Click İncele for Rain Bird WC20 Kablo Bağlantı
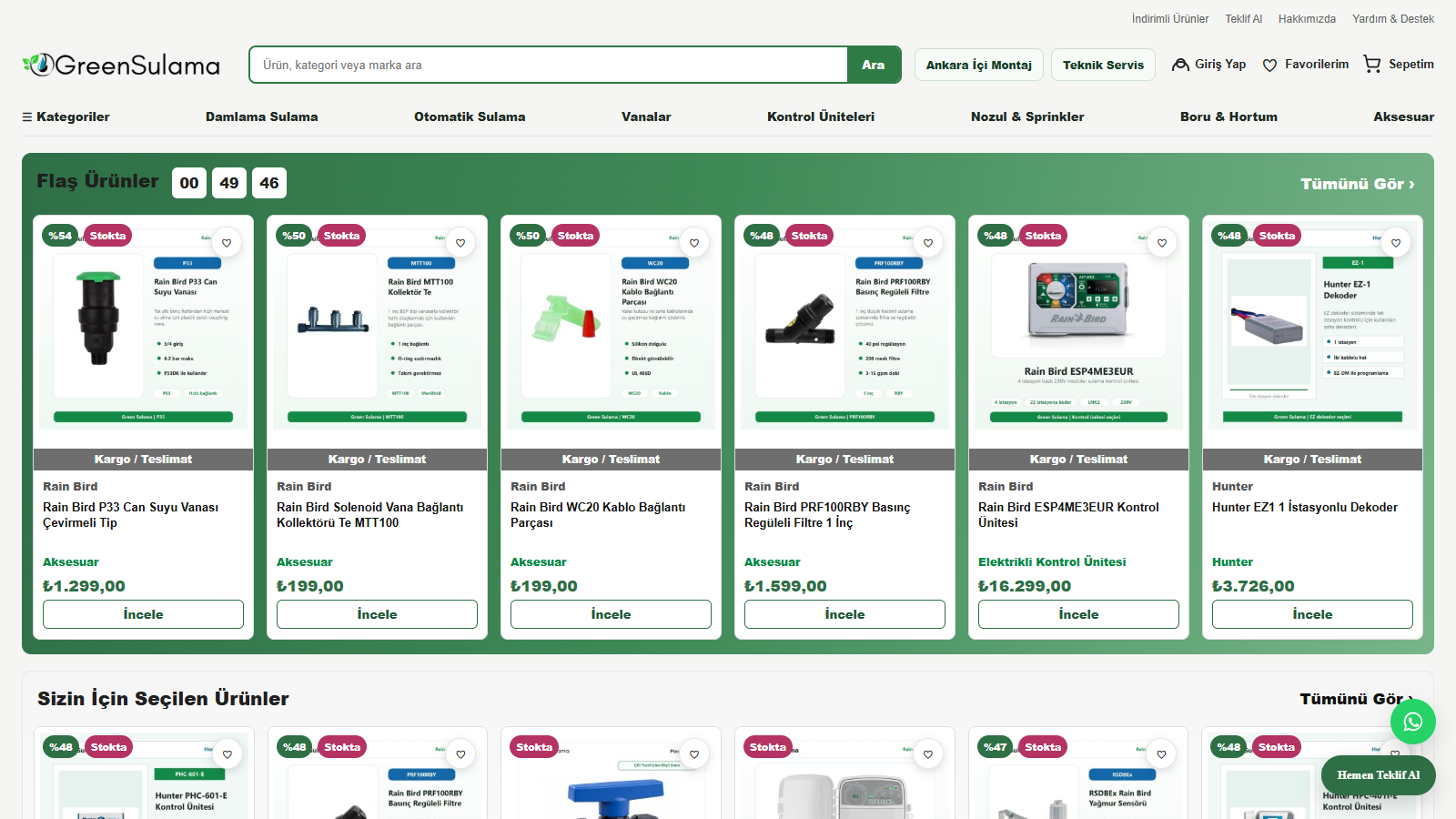 coord(611,614)
